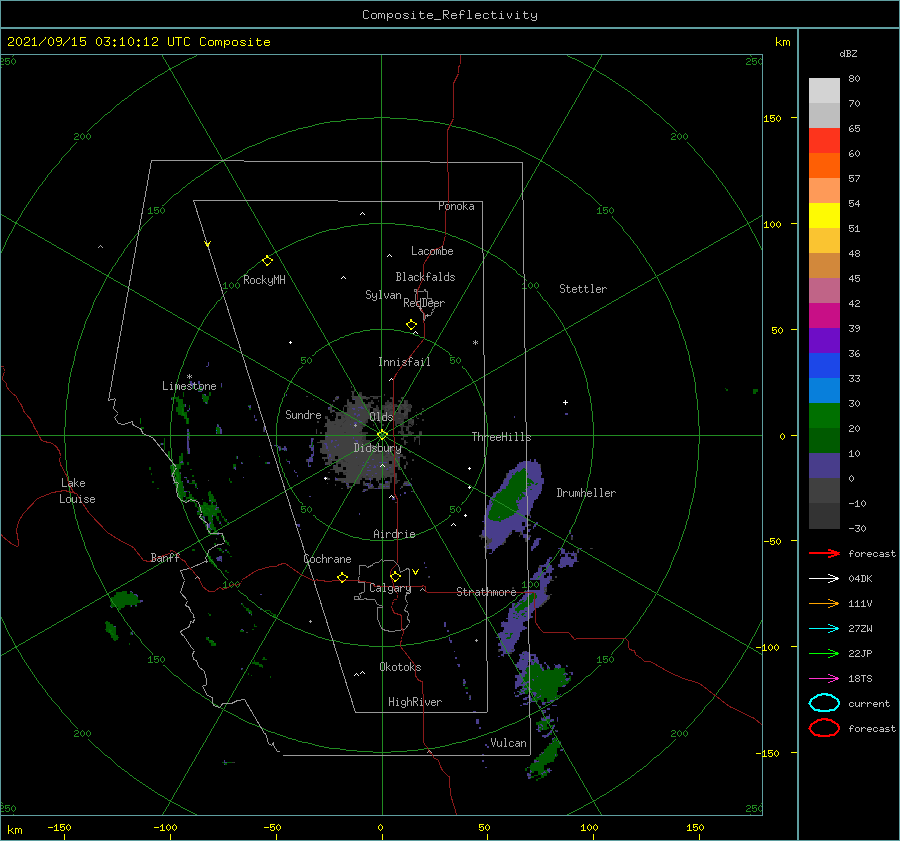Click the cyan 'current' ellipse icon

(824, 703)
